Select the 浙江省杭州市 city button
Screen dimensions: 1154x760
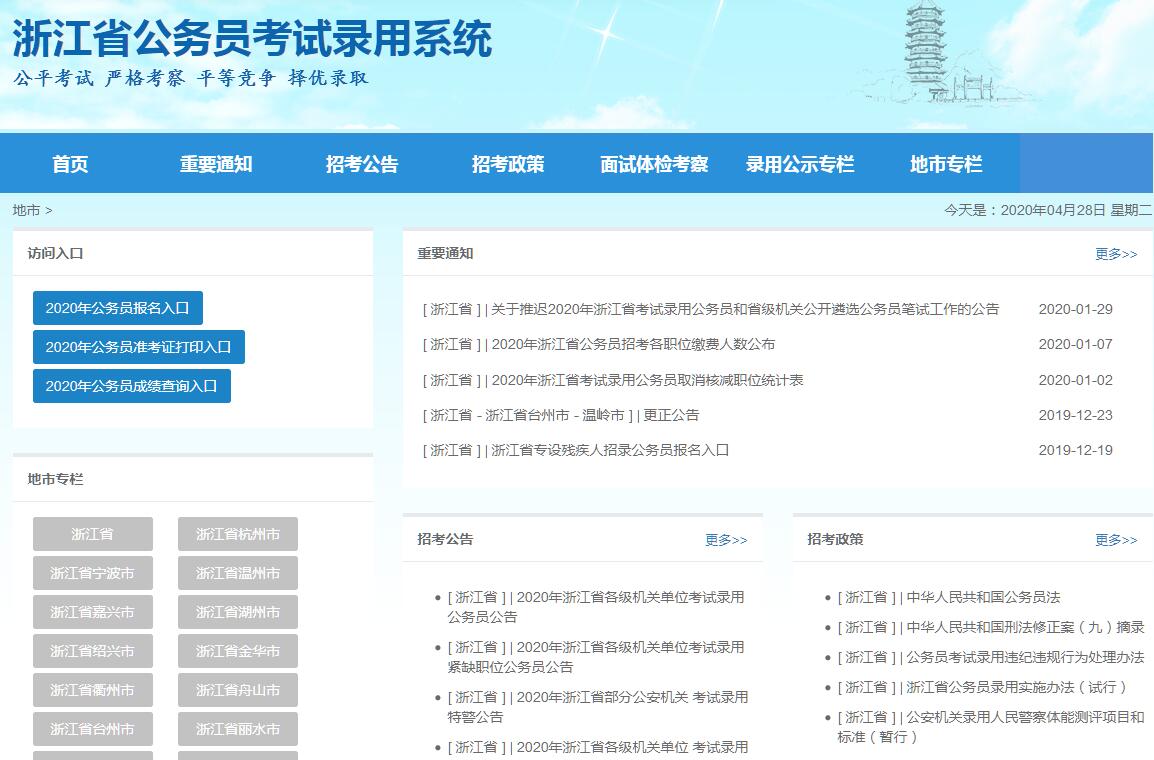click(238, 534)
